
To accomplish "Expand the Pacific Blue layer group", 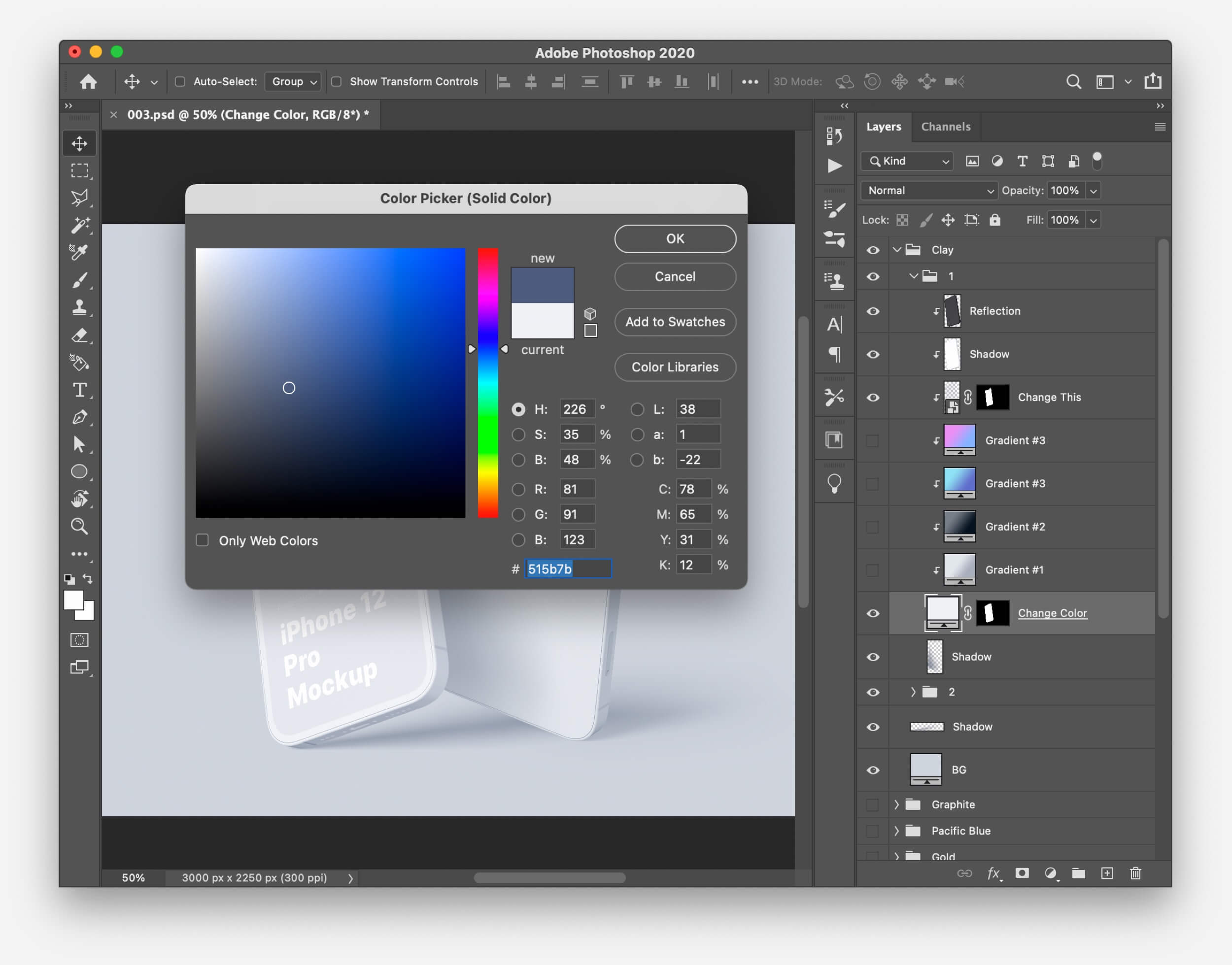I will [x=896, y=831].
